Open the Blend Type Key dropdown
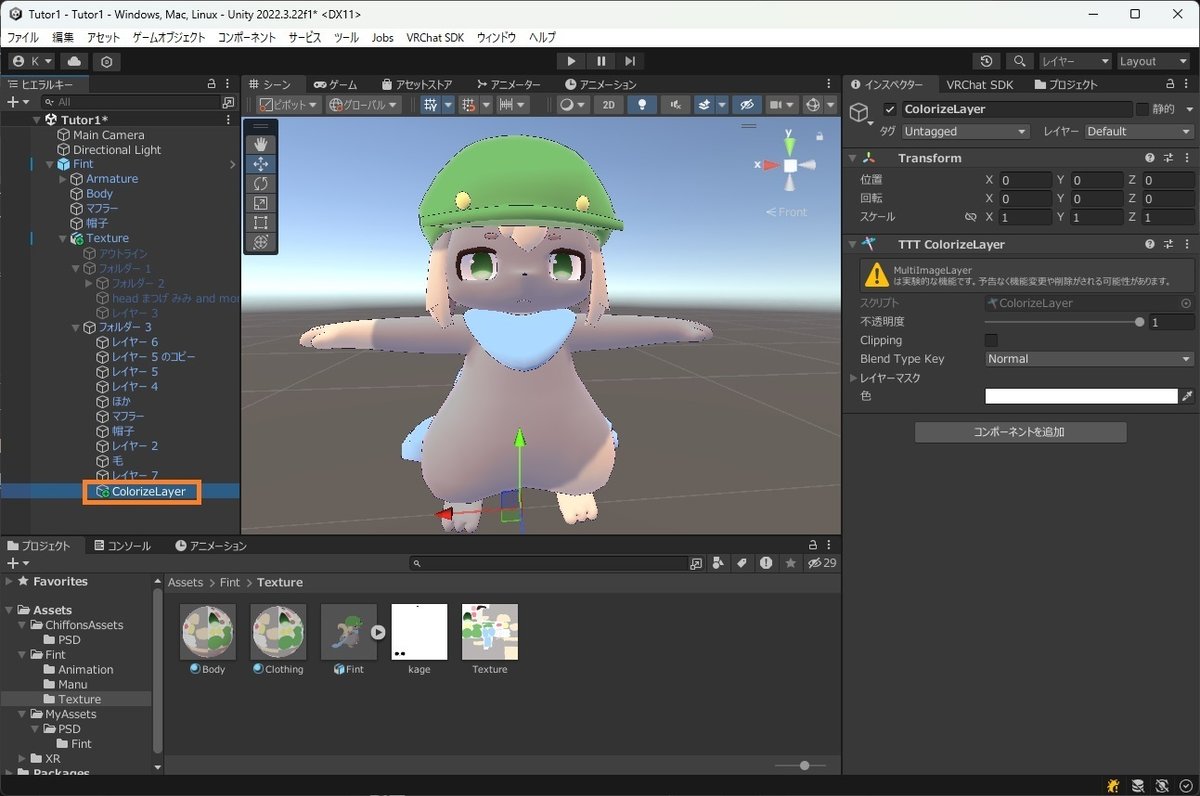The height and width of the screenshot is (796, 1200). point(1089,359)
